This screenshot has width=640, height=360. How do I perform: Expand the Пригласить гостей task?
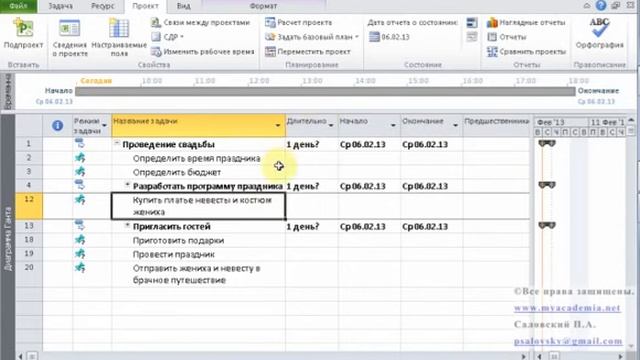(x=127, y=225)
